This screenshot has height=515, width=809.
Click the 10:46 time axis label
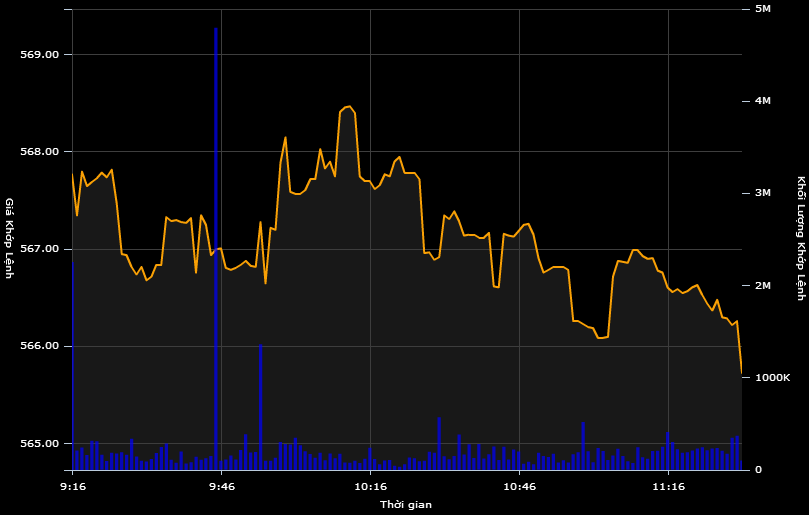[x=520, y=487]
